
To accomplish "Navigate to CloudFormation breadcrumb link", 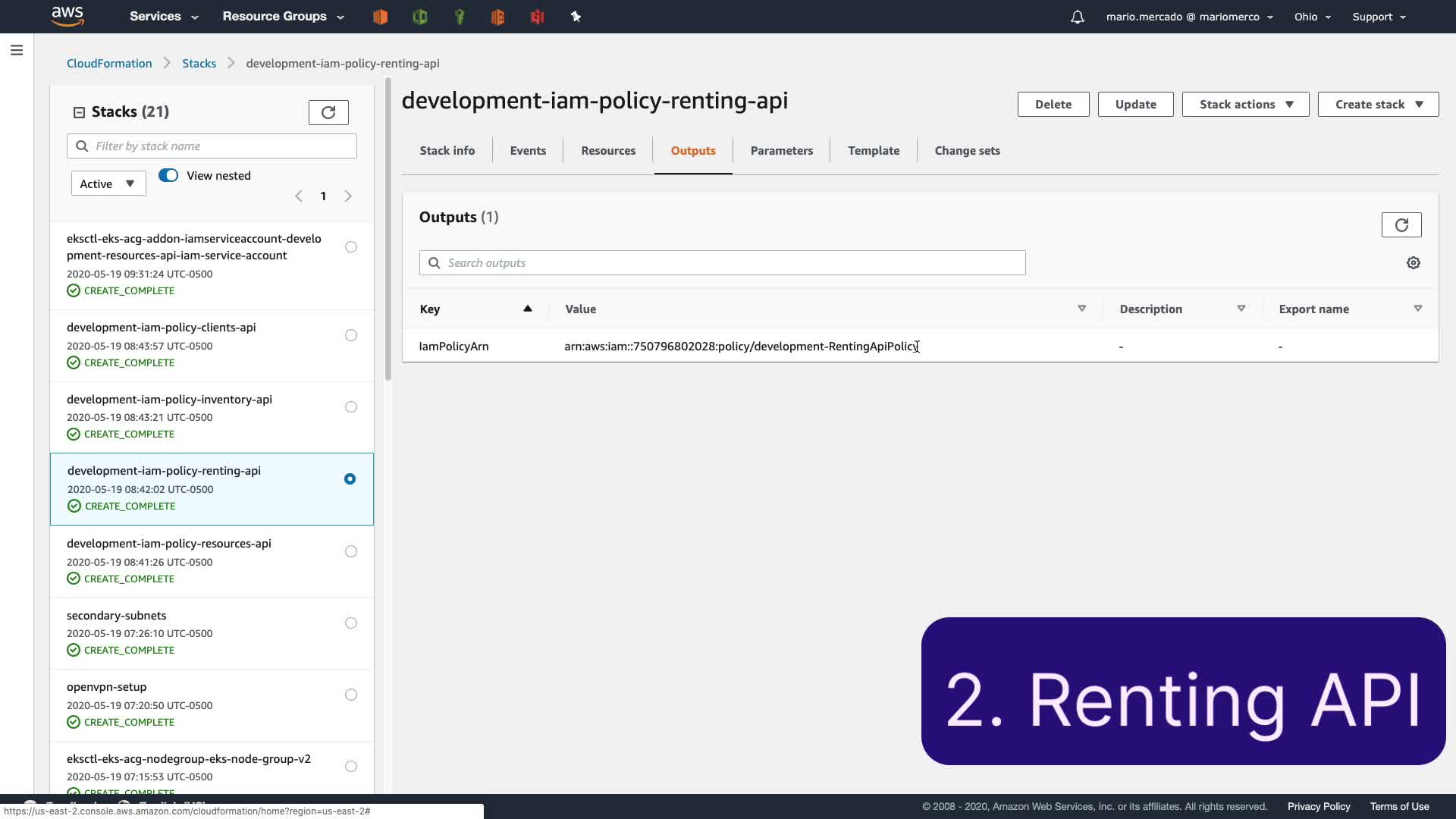I will (x=109, y=63).
